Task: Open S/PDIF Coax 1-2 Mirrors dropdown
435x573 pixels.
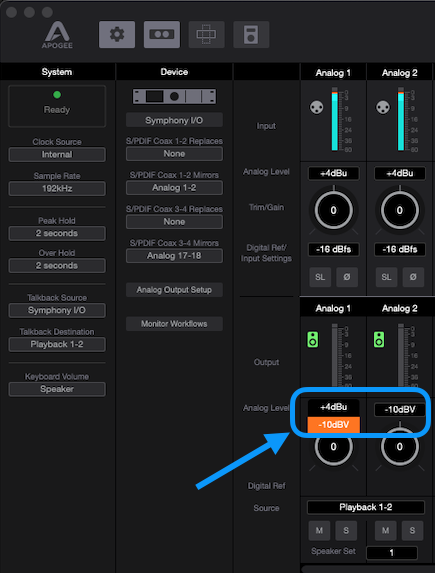Action: pos(174,188)
